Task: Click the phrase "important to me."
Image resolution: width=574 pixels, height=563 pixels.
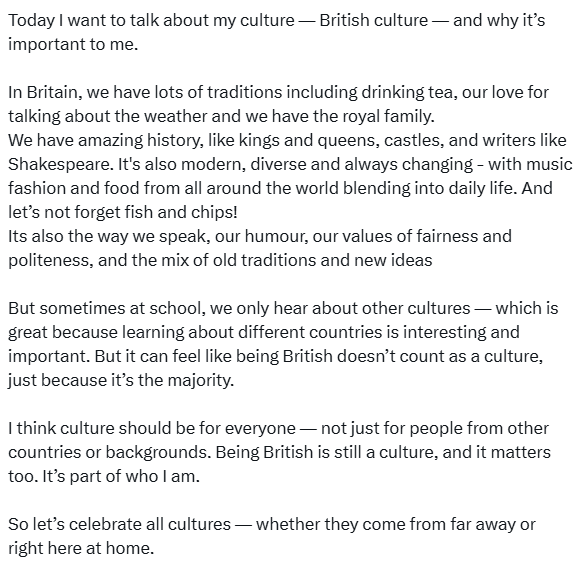Action: click(73, 44)
